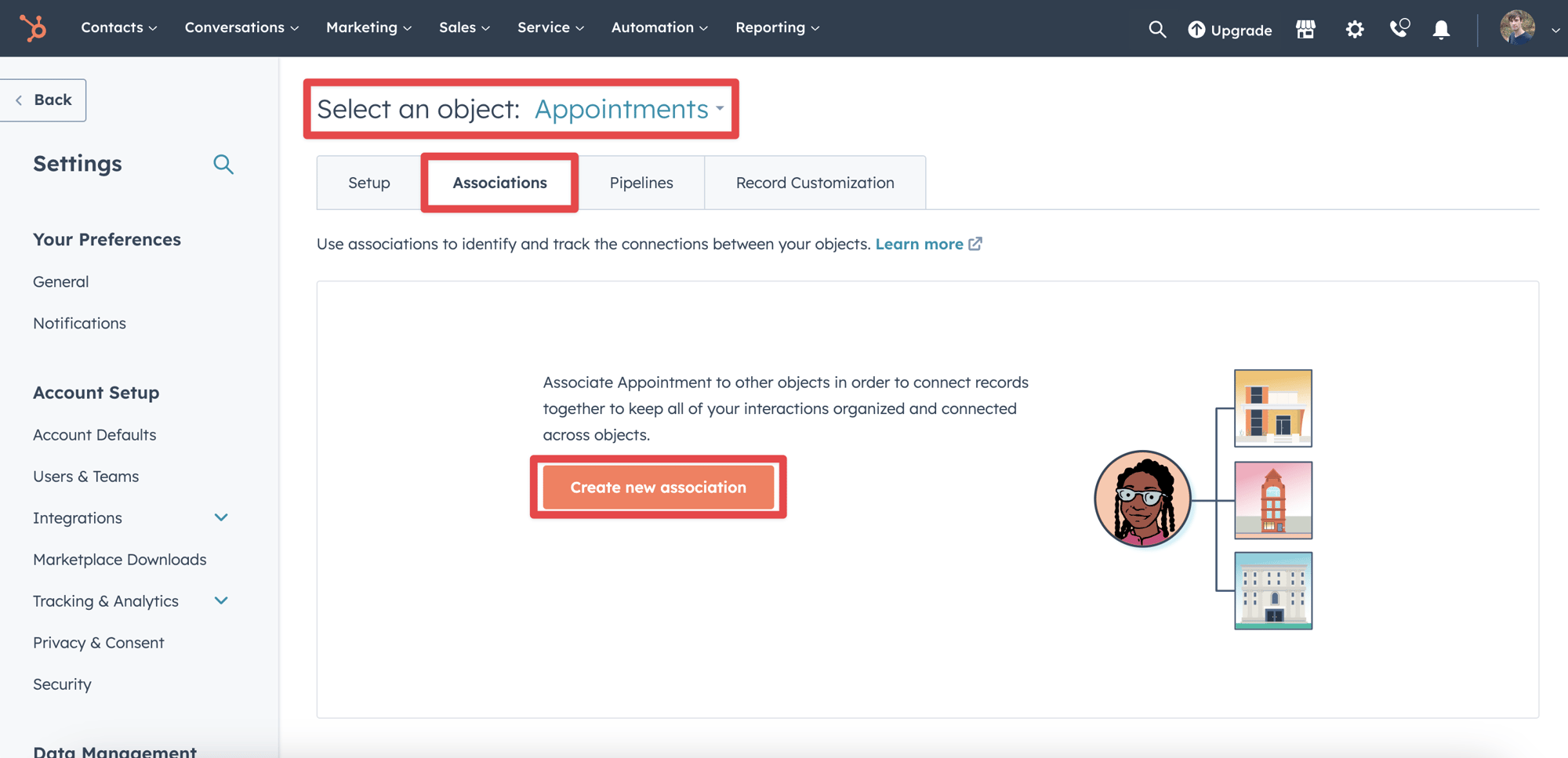Click the Back button

coord(43,100)
